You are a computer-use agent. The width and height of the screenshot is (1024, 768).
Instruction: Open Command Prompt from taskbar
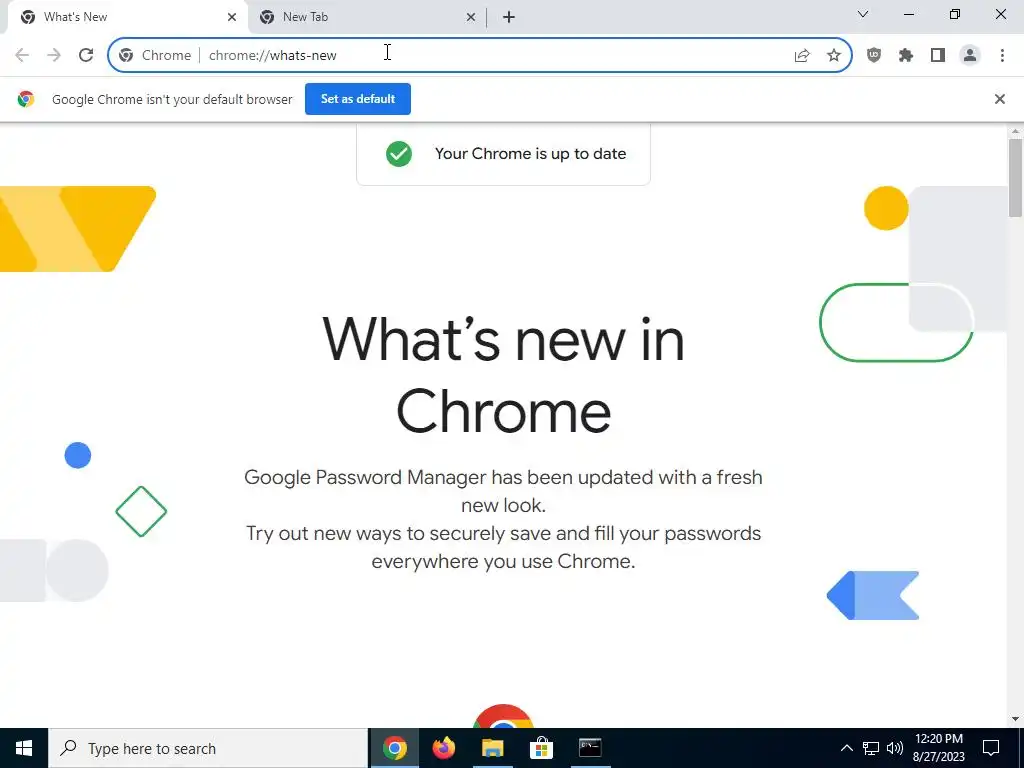click(590, 748)
